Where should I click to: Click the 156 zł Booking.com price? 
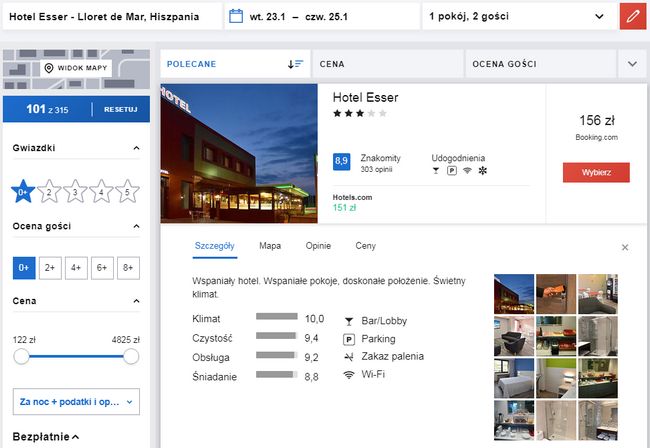pyautogui.click(x=597, y=127)
